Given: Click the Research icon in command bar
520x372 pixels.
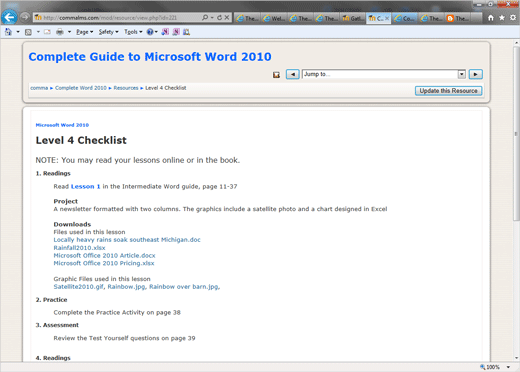Looking at the screenshot, I should pyautogui.click(x=186, y=32).
